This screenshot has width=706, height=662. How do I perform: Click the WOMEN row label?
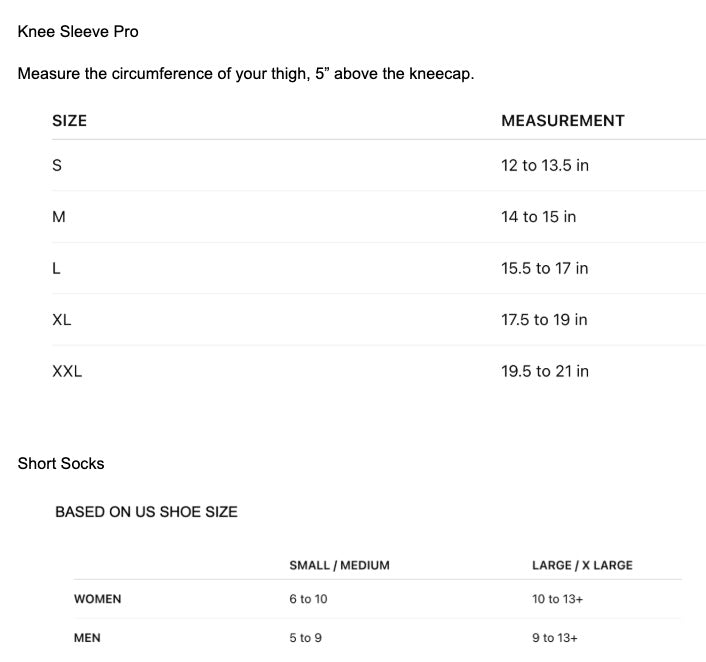97,600
